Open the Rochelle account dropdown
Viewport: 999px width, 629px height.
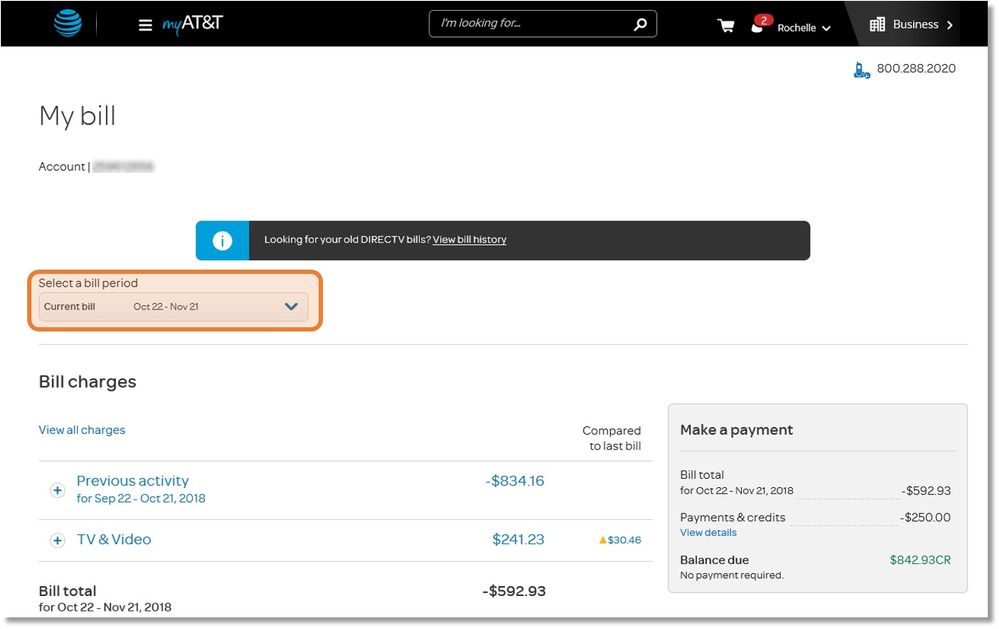[x=804, y=28]
